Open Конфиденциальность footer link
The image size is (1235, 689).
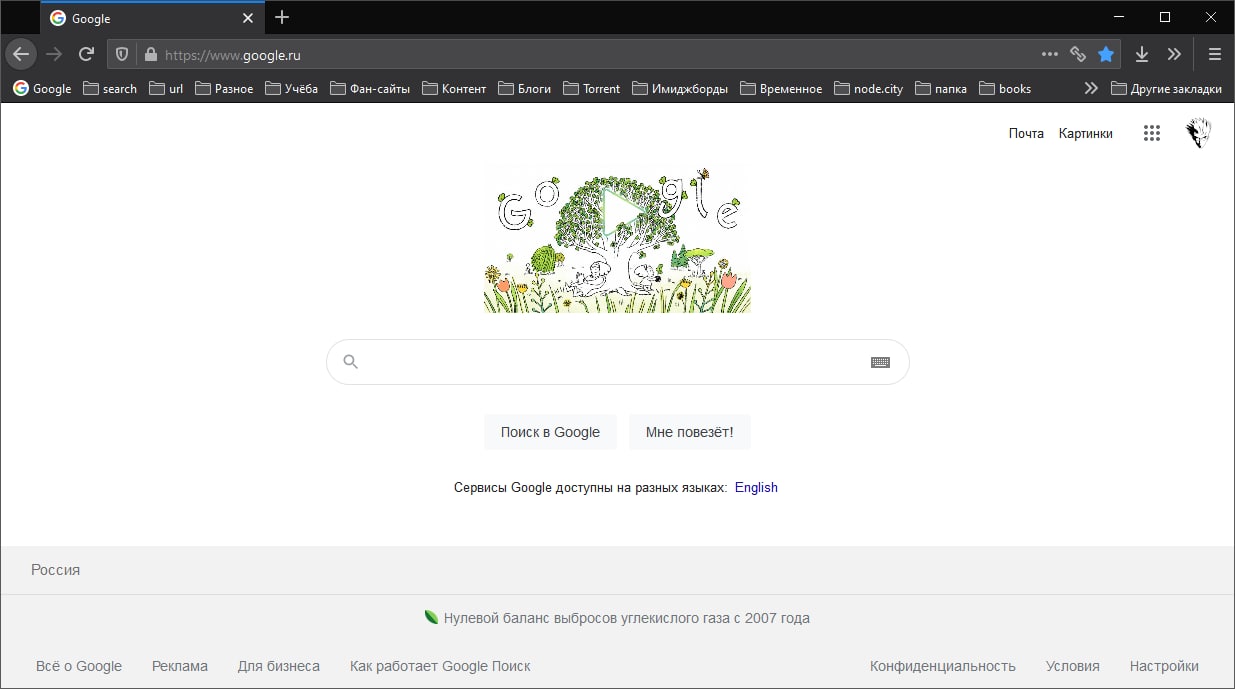[943, 666]
